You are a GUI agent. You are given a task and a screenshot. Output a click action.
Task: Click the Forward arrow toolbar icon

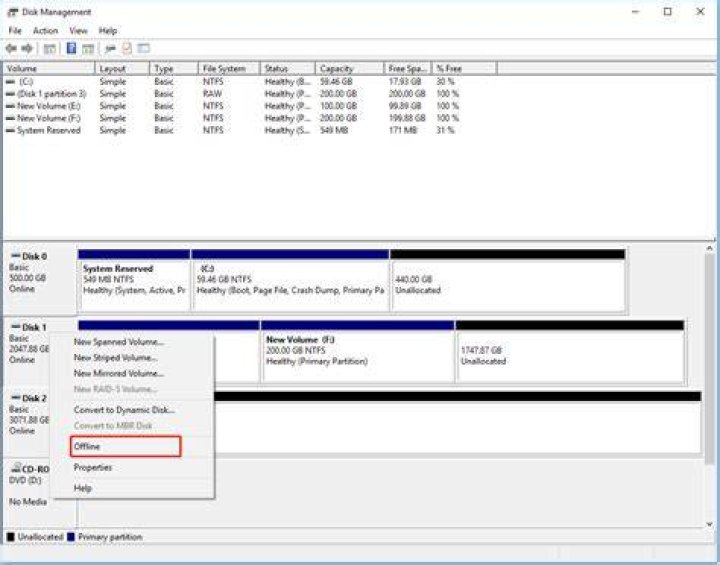tap(27, 48)
